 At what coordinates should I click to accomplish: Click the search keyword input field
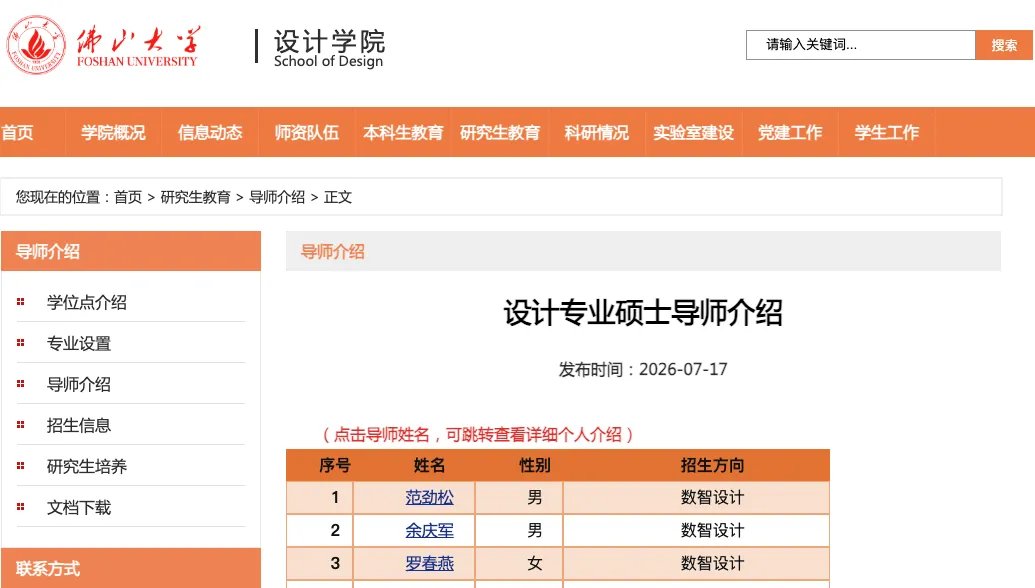[x=860, y=45]
